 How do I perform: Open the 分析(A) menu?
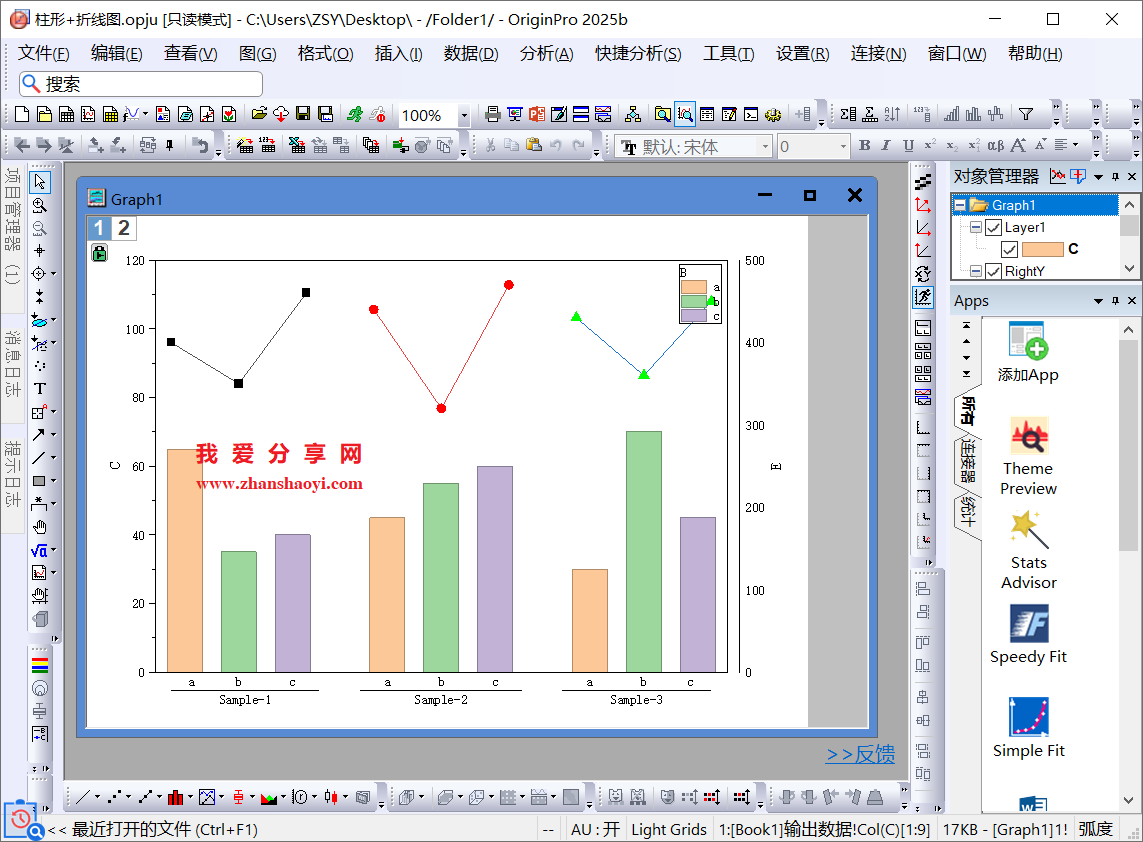coord(546,54)
